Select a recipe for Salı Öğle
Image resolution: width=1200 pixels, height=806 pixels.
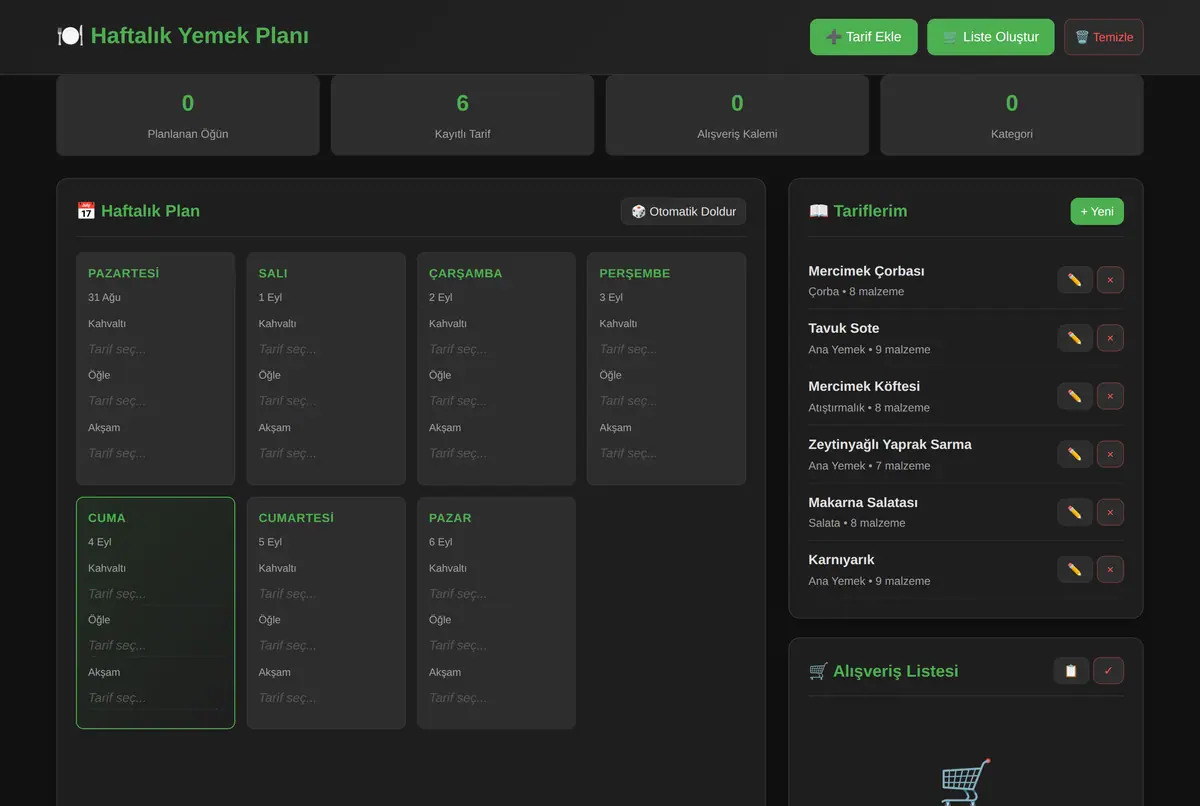click(x=326, y=401)
